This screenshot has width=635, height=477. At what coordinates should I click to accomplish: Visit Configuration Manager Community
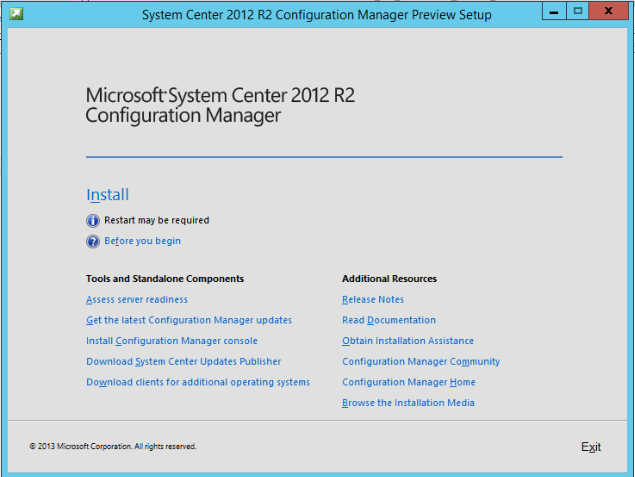coord(421,362)
